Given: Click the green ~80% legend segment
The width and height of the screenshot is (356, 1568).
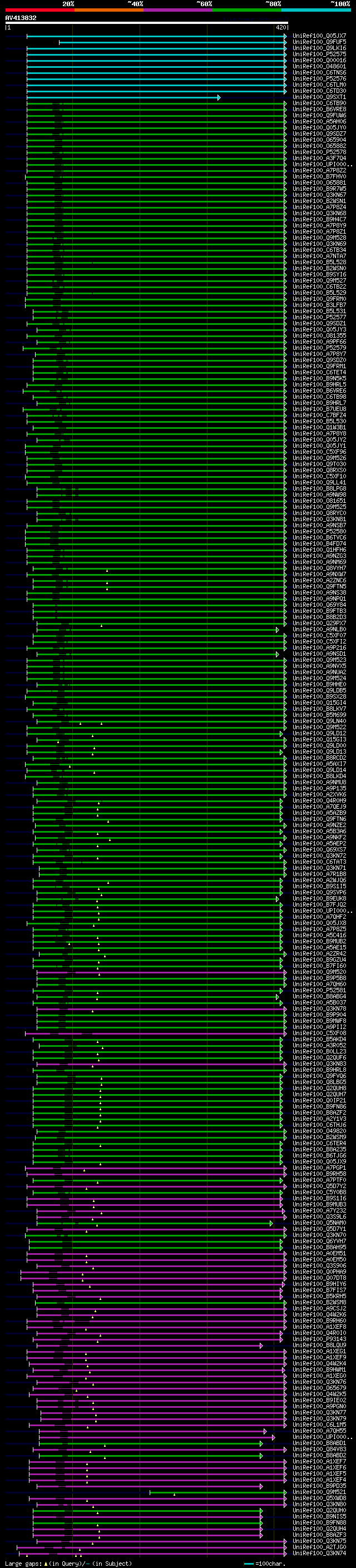Looking at the screenshot, I should [x=247, y=10].
